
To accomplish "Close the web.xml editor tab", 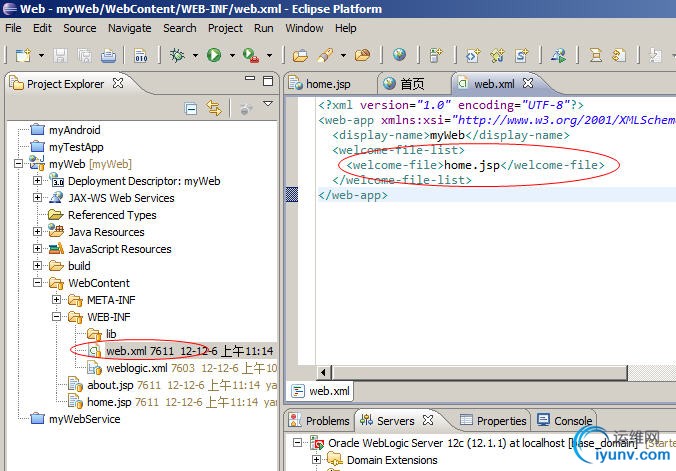I will [529, 84].
